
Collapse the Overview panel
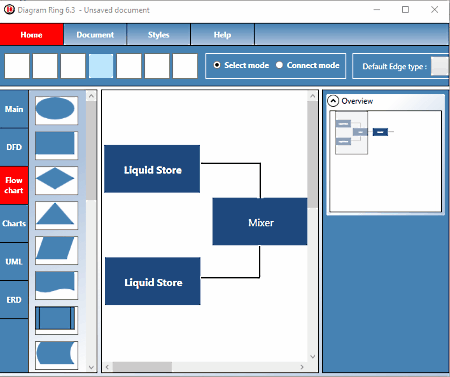333,101
